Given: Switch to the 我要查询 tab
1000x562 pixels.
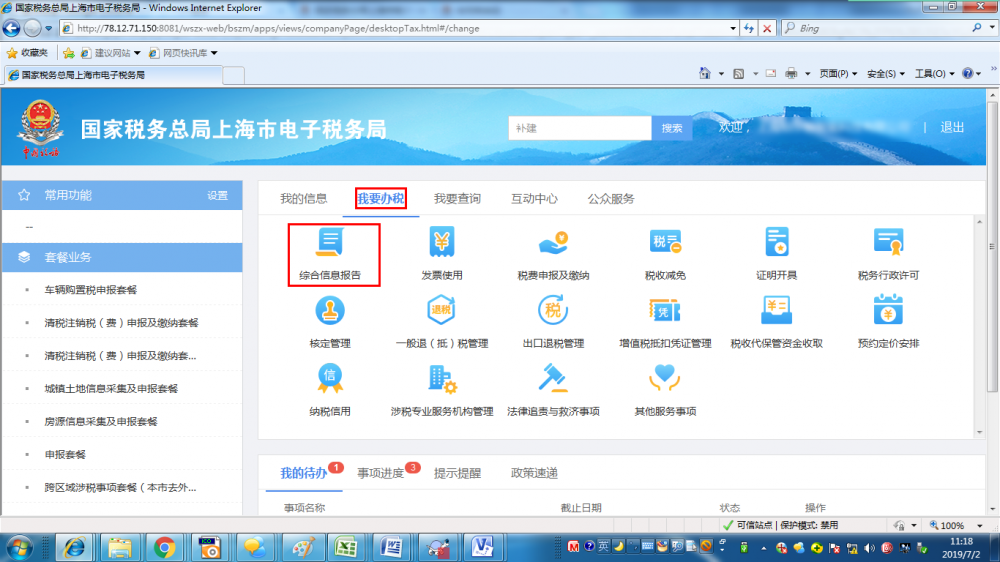Looking at the screenshot, I should tap(457, 199).
